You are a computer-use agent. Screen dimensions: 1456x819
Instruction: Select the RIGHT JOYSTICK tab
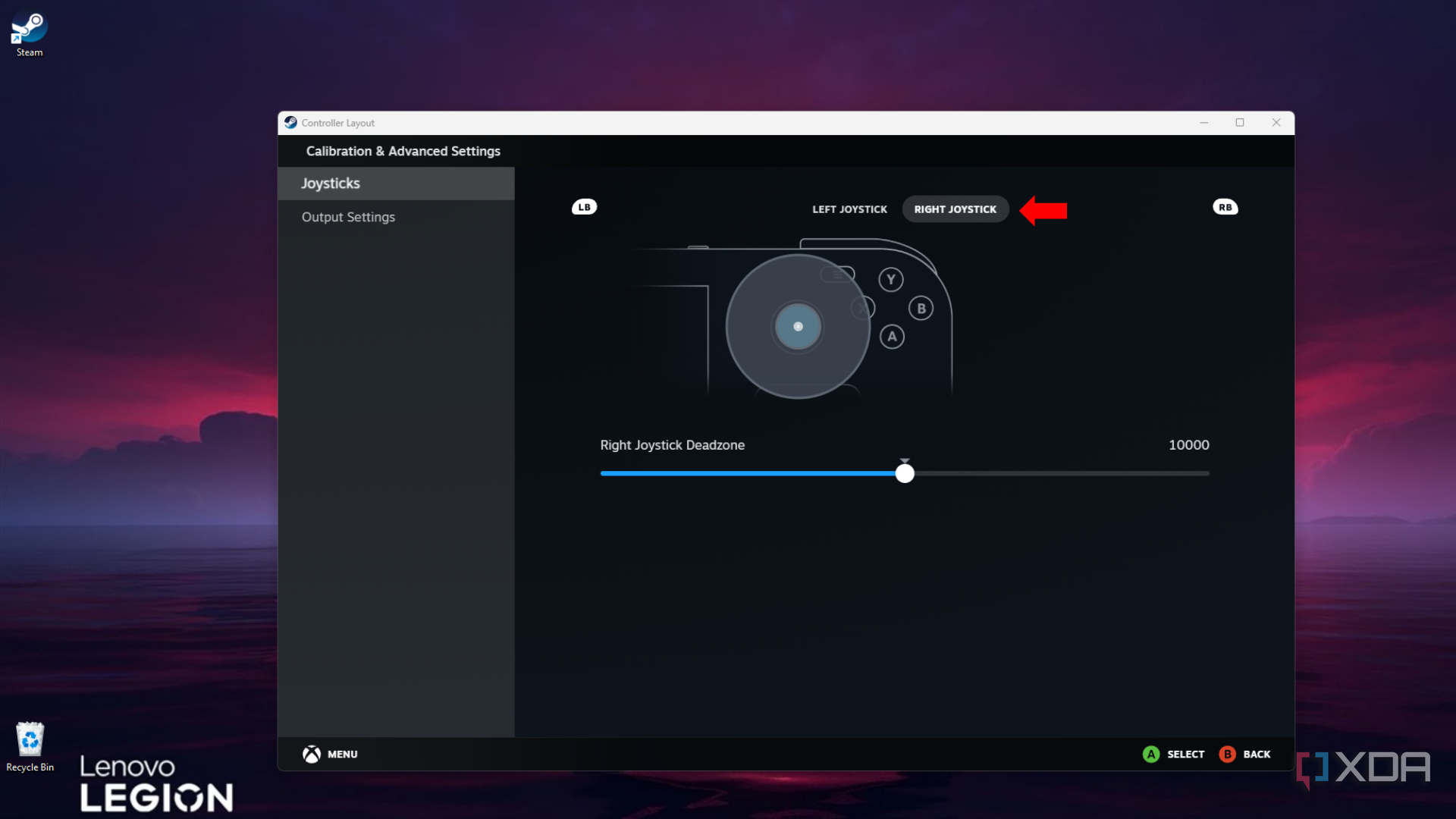tap(955, 209)
